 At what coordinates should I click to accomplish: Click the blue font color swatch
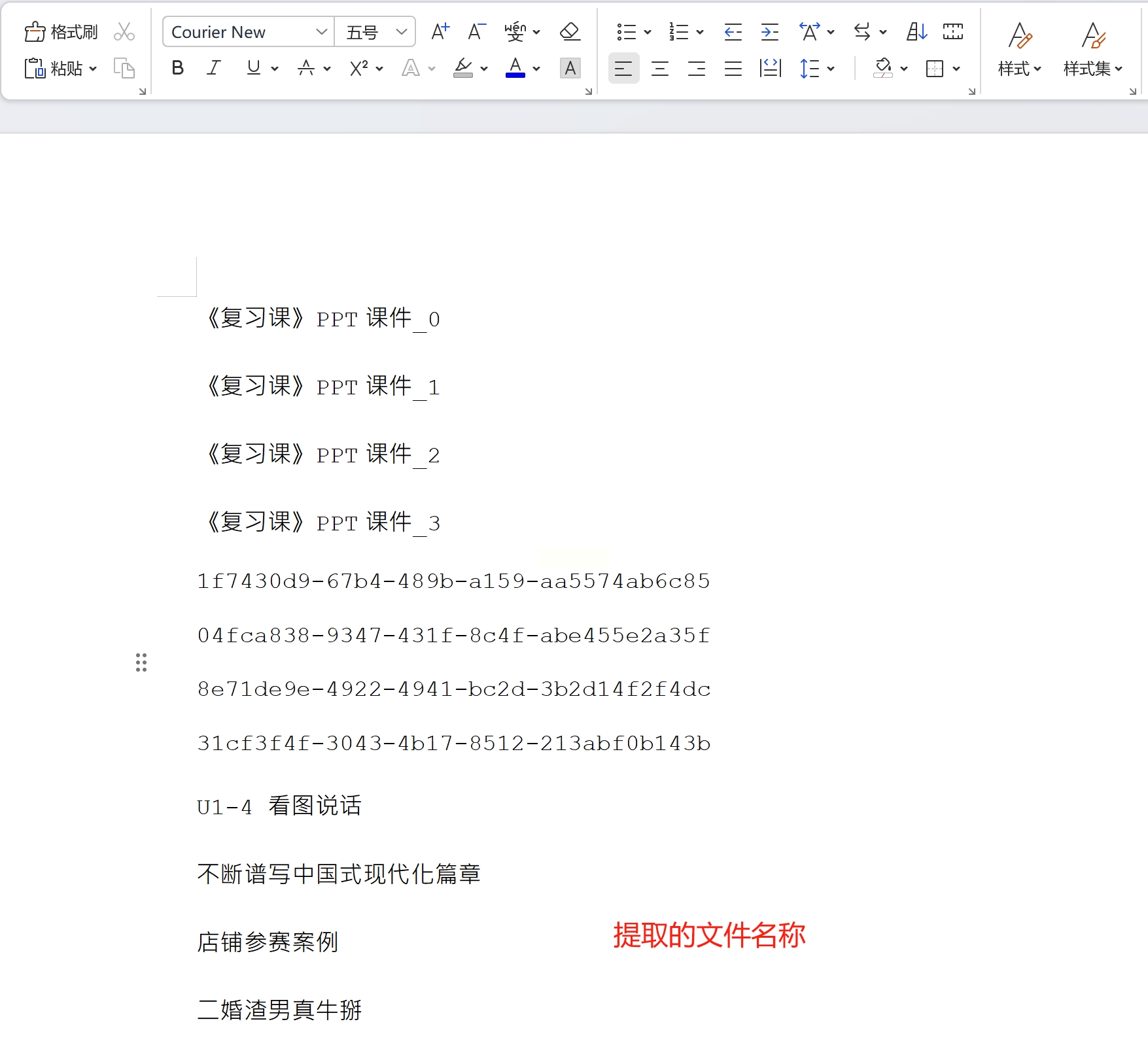[x=515, y=68]
